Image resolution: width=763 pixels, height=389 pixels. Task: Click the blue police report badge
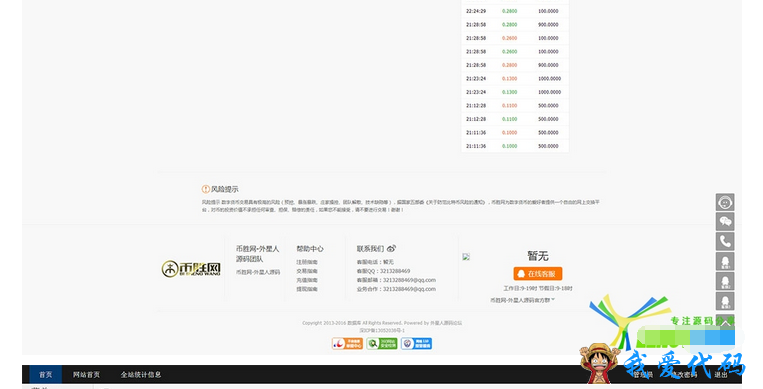pyautogui.click(x=416, y=343)
